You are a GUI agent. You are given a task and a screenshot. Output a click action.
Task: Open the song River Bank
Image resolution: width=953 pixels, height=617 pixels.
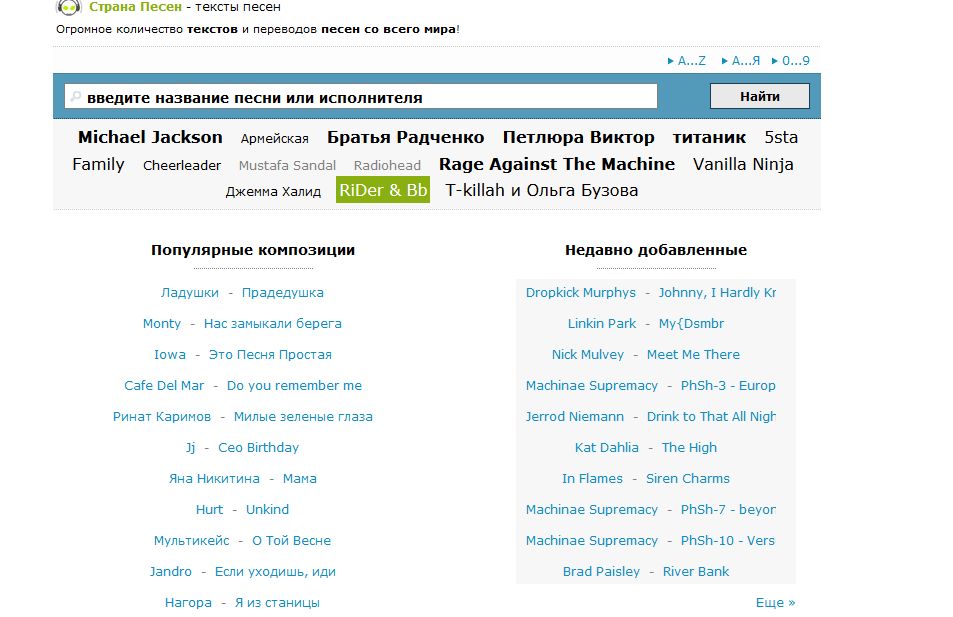[696, 571]
